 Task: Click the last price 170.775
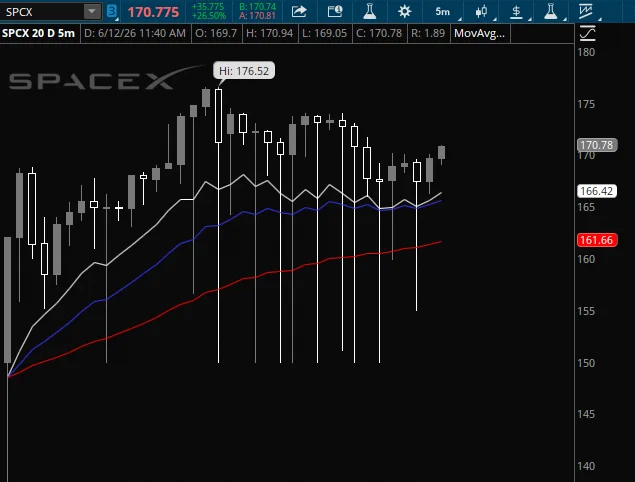click(153, 12)
